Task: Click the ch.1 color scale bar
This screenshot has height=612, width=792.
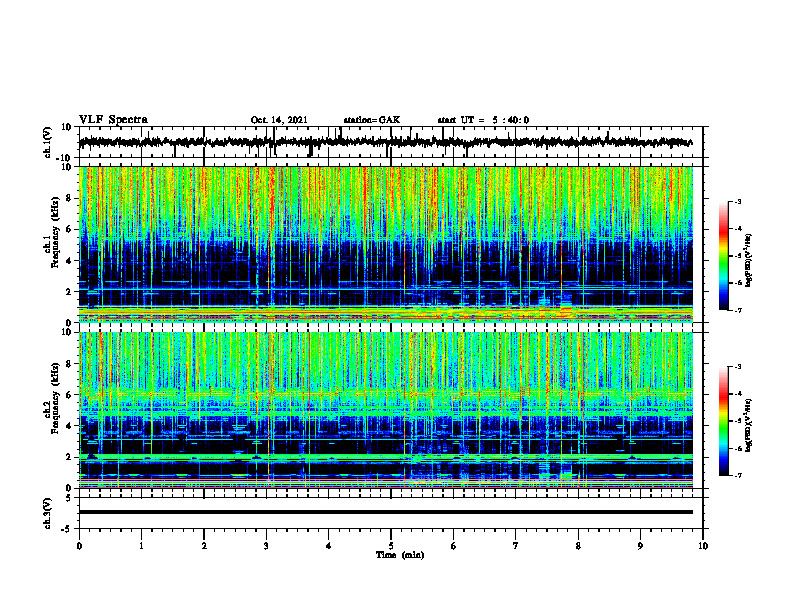Action: [724, 256]
